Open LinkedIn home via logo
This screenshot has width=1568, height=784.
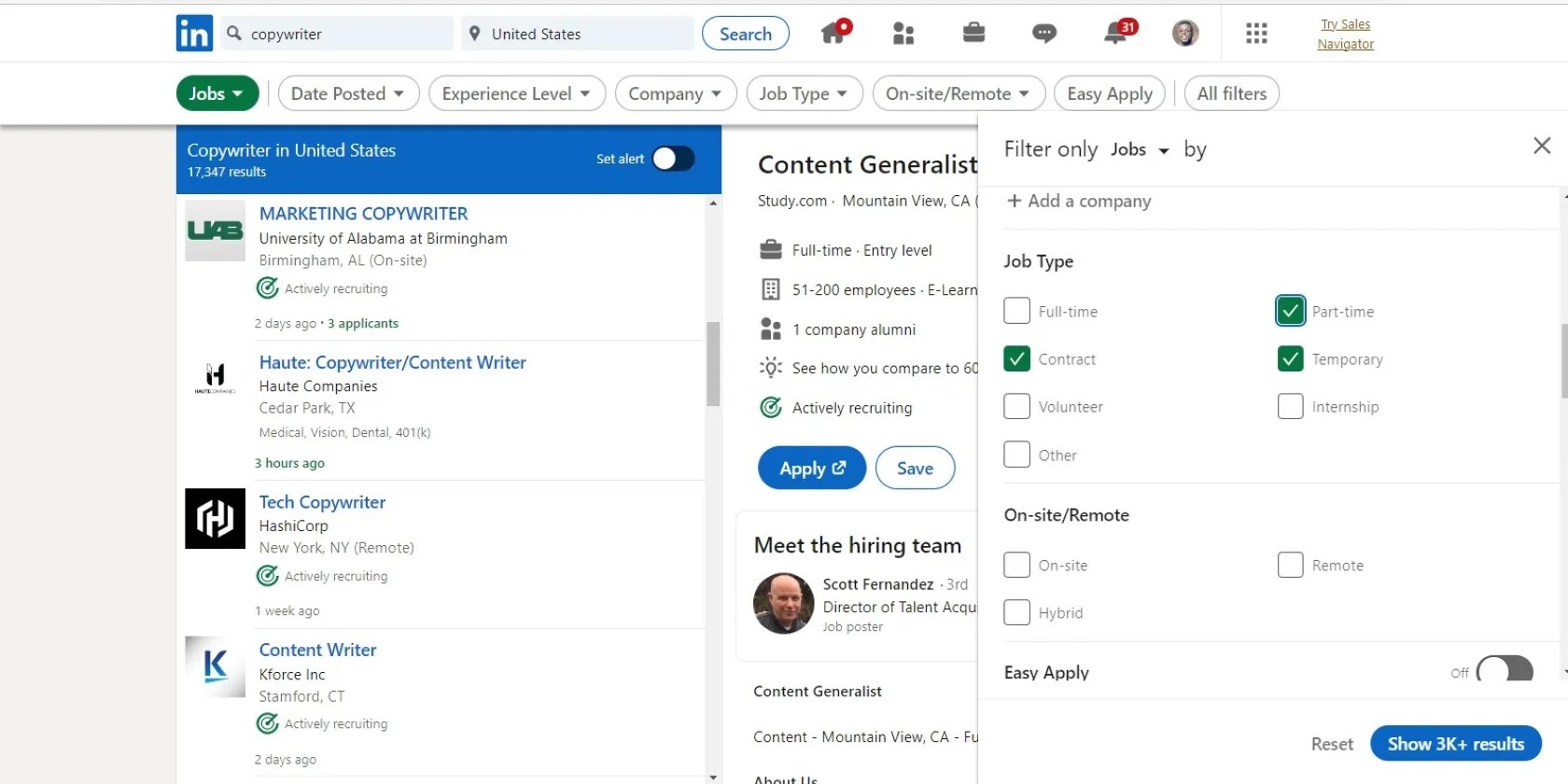(x=194, y=34)
